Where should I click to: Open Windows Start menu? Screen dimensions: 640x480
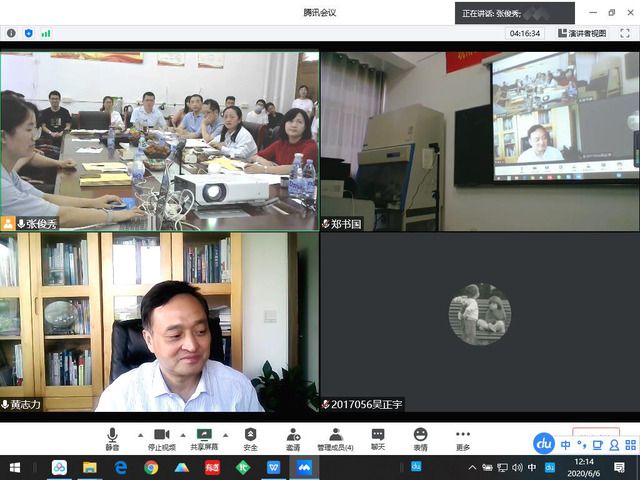coord(15,467)
